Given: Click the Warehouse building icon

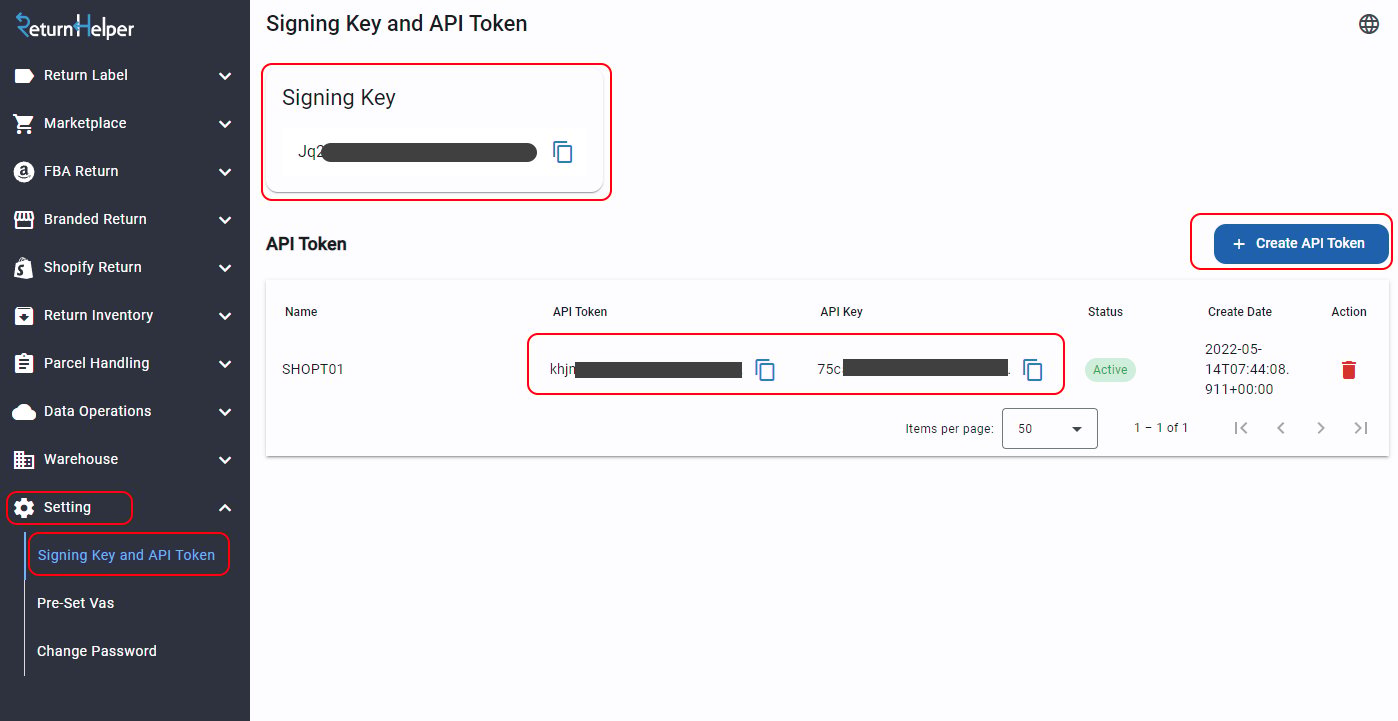Looking at the screenshot, I should point(24,460).
